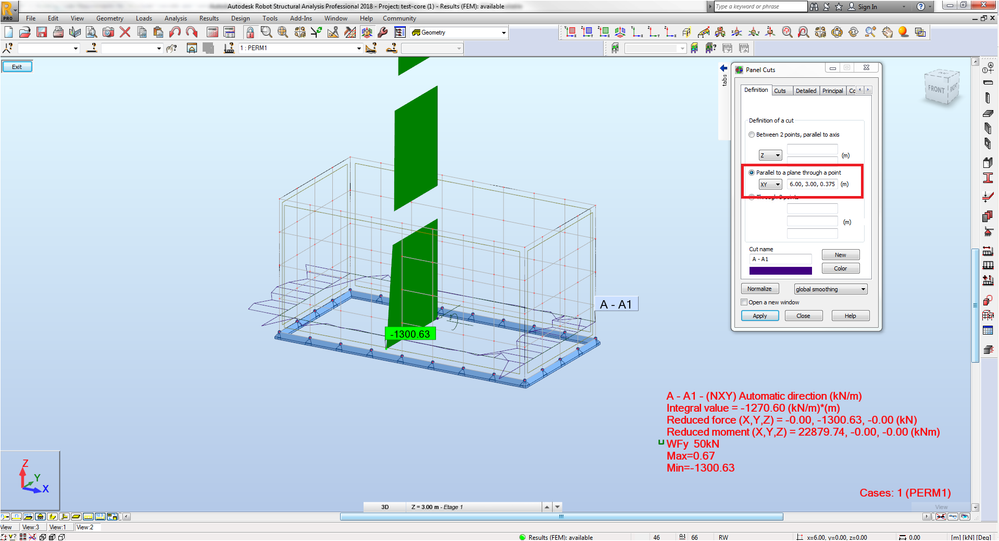Open the ViewCube FRONT face
Image resolution: width=999 pixels, height=541 pixels.
pyautogui.click(x=937, y=90)
